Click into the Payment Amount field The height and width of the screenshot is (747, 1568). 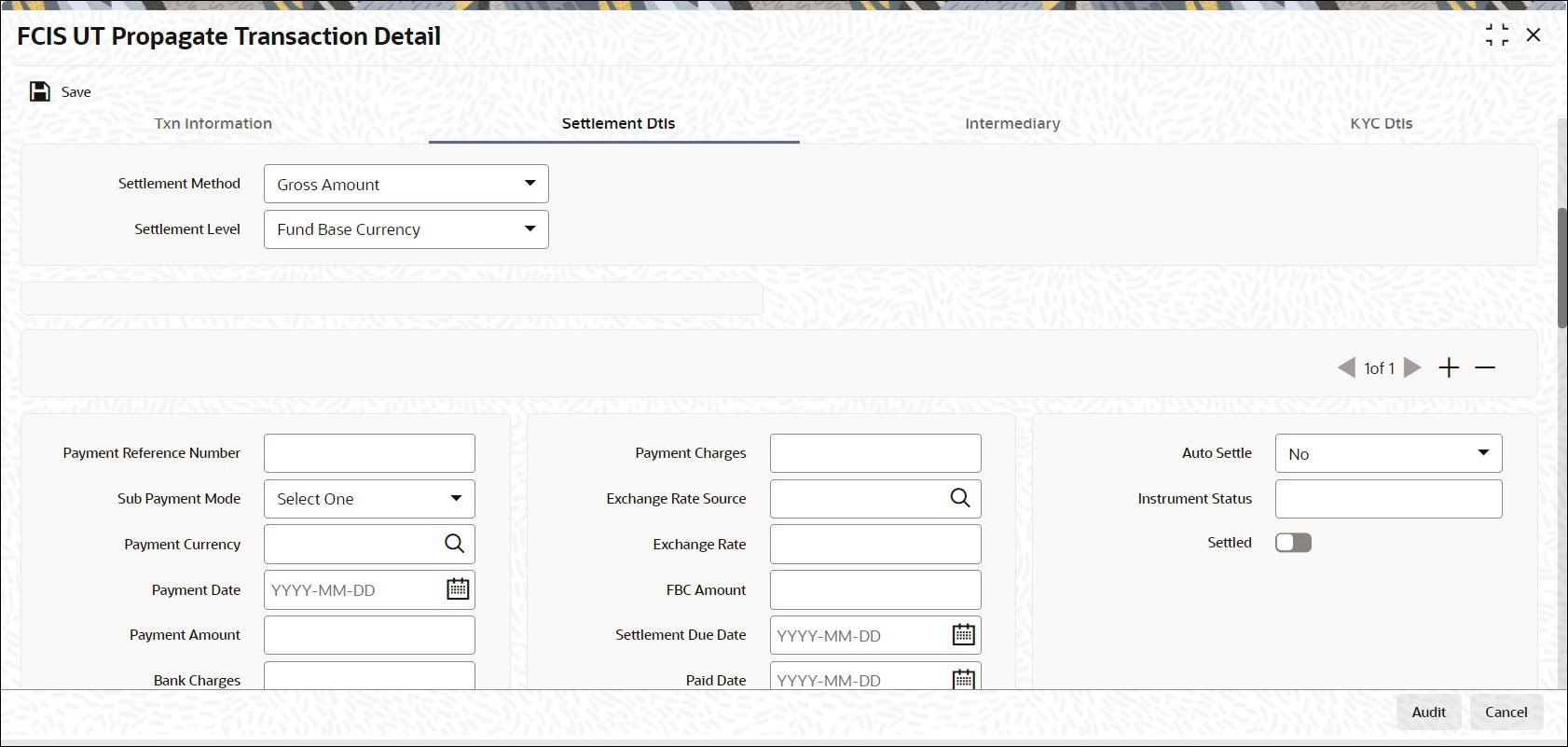pos(369,635)
